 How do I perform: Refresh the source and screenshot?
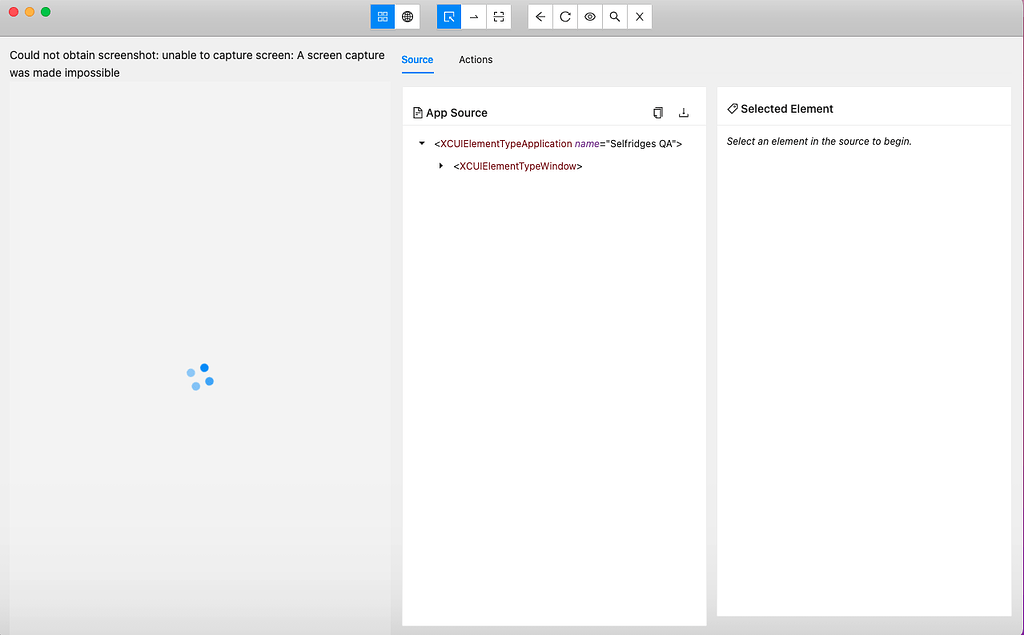click(x=564, y=16)
